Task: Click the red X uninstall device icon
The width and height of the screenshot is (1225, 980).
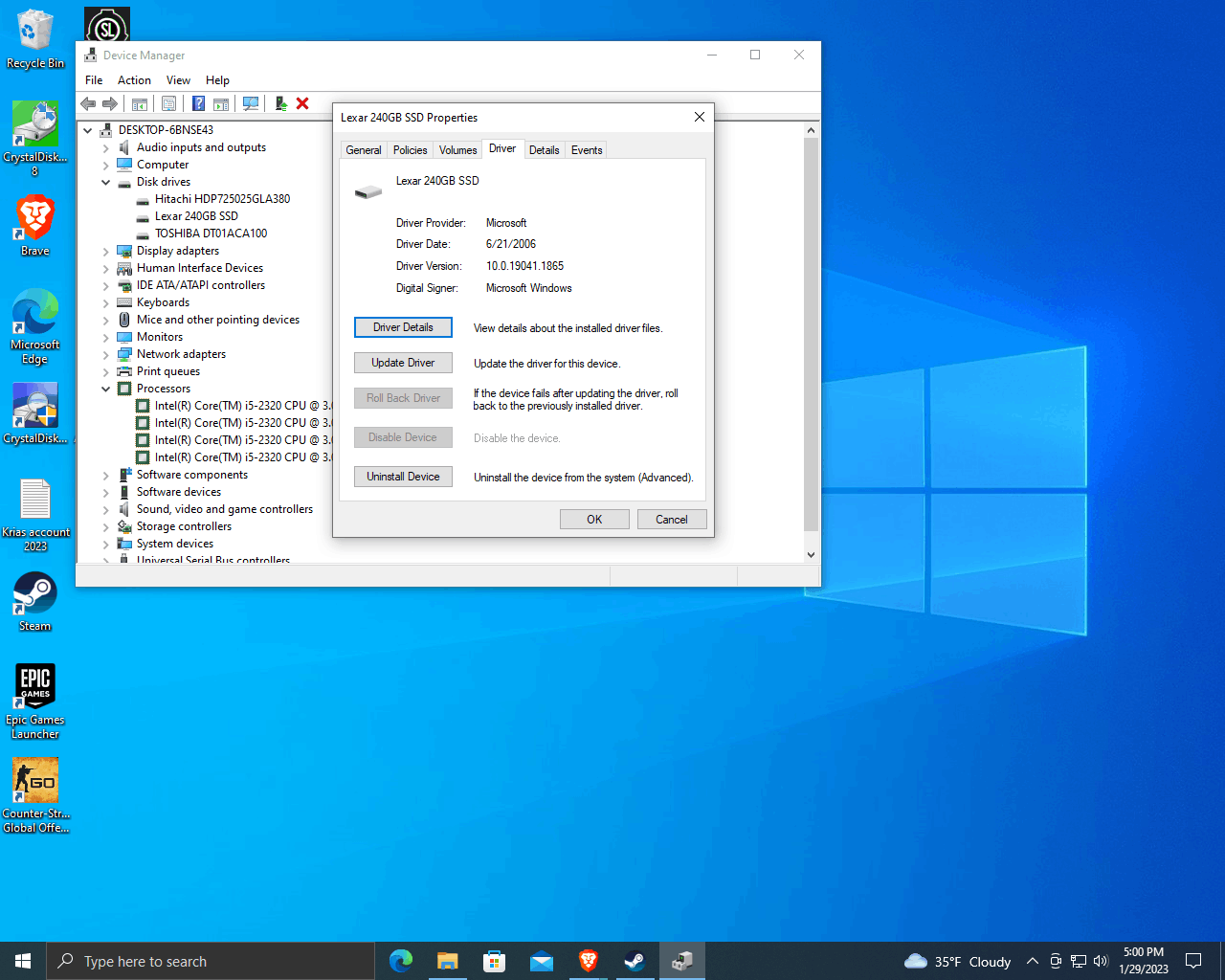Action: [x=302, y=103]
